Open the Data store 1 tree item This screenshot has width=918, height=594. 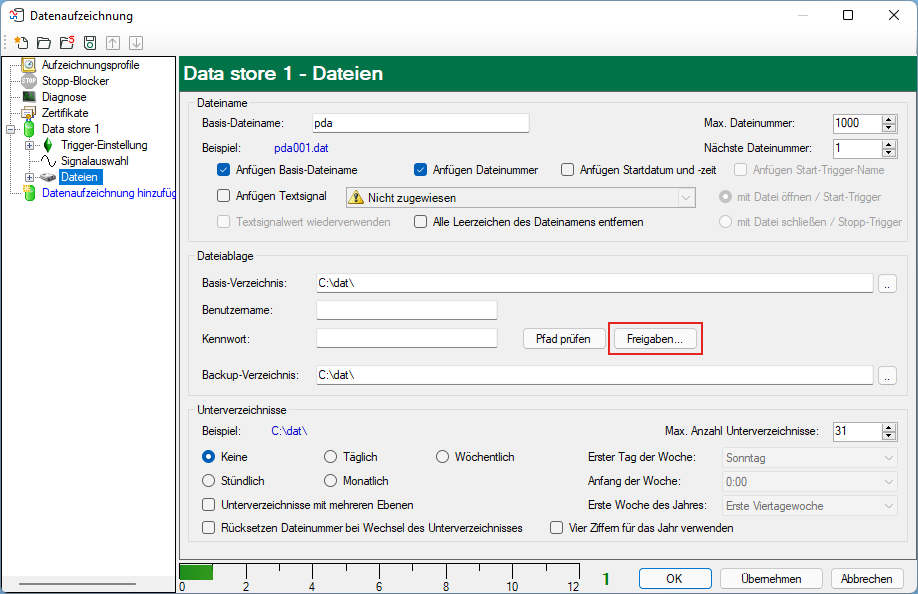coord(70,129)
